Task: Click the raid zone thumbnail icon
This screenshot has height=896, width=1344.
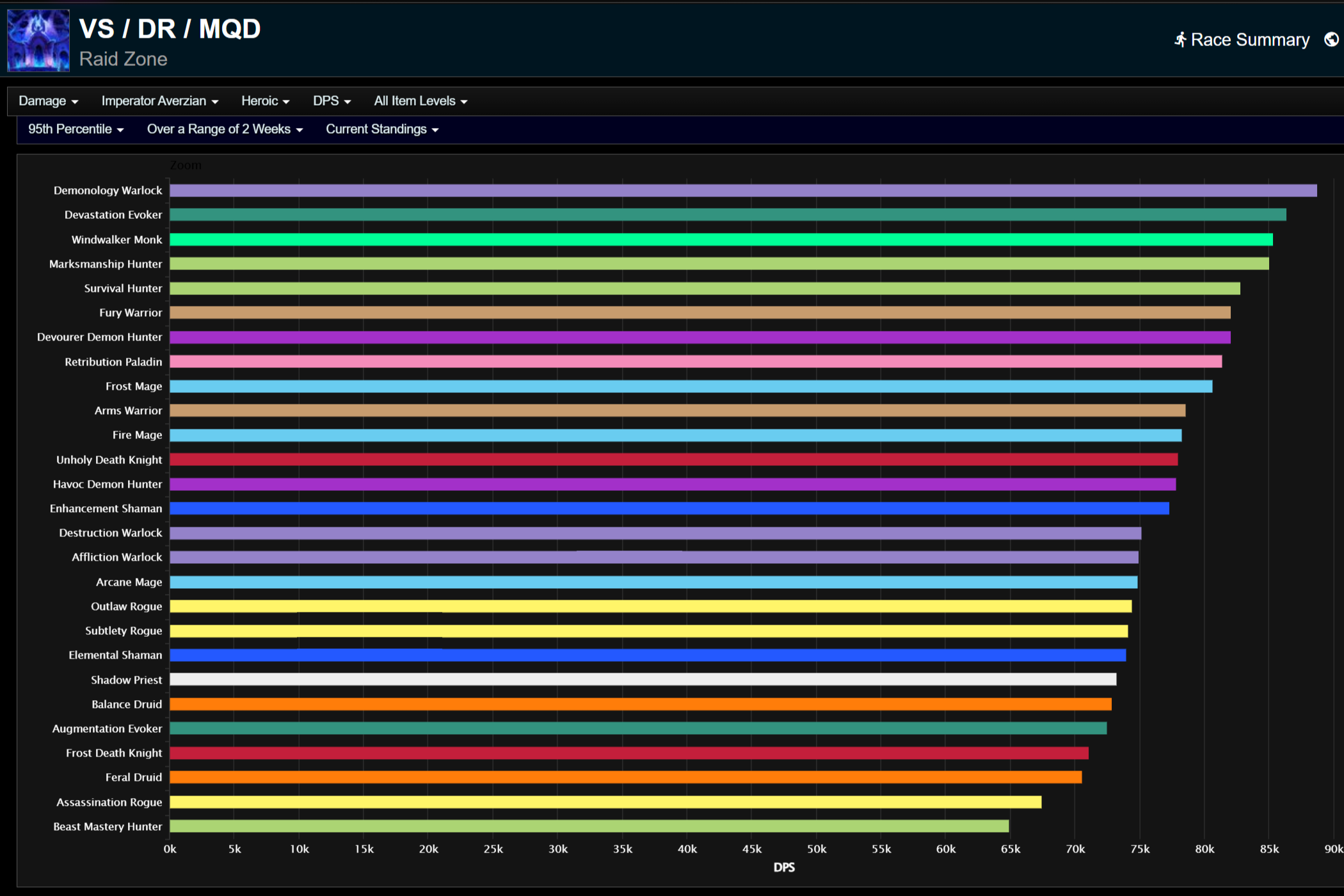Action: (38, 40)
